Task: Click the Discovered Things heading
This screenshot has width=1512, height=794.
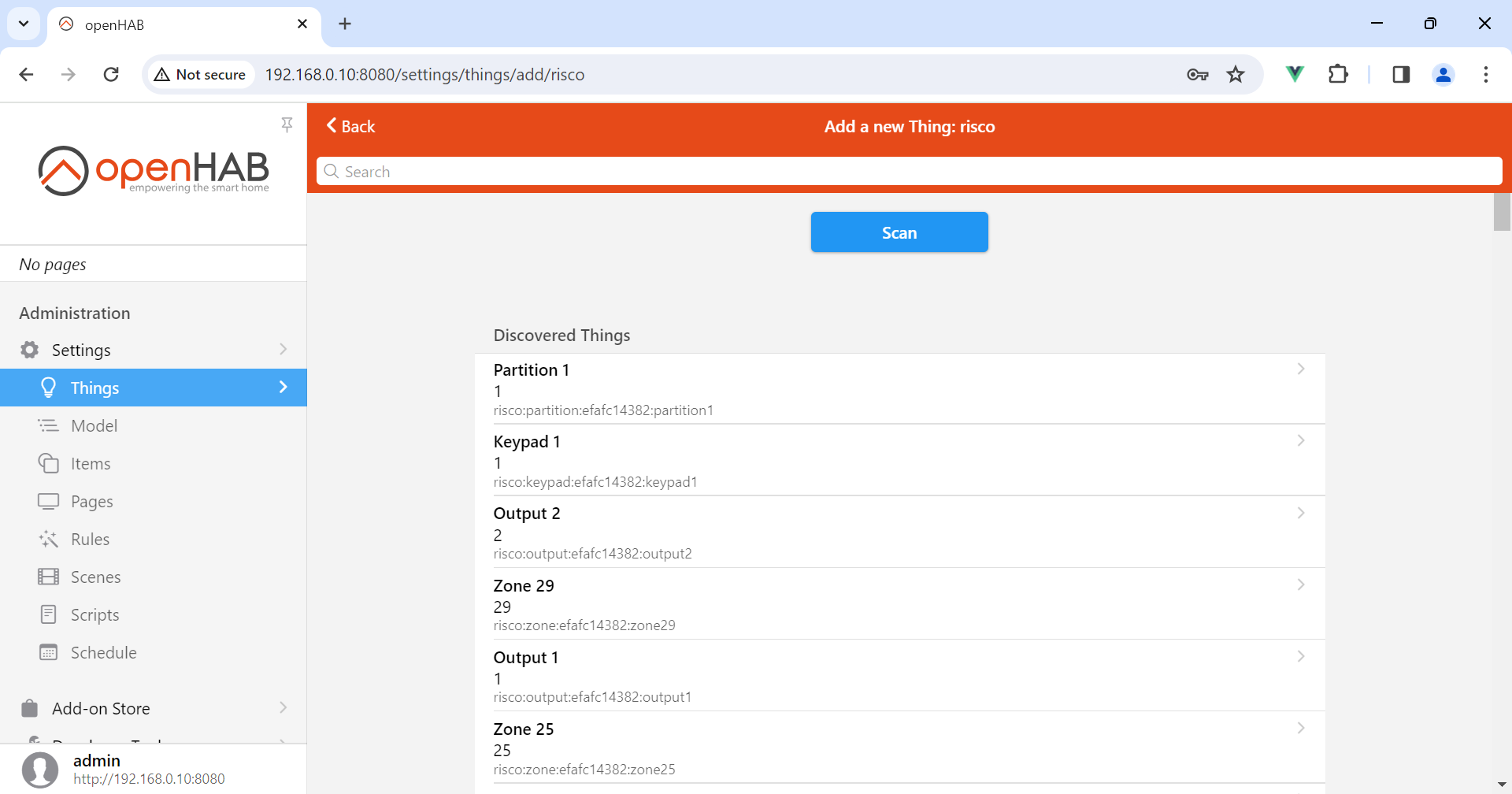Action: point(561,335)
